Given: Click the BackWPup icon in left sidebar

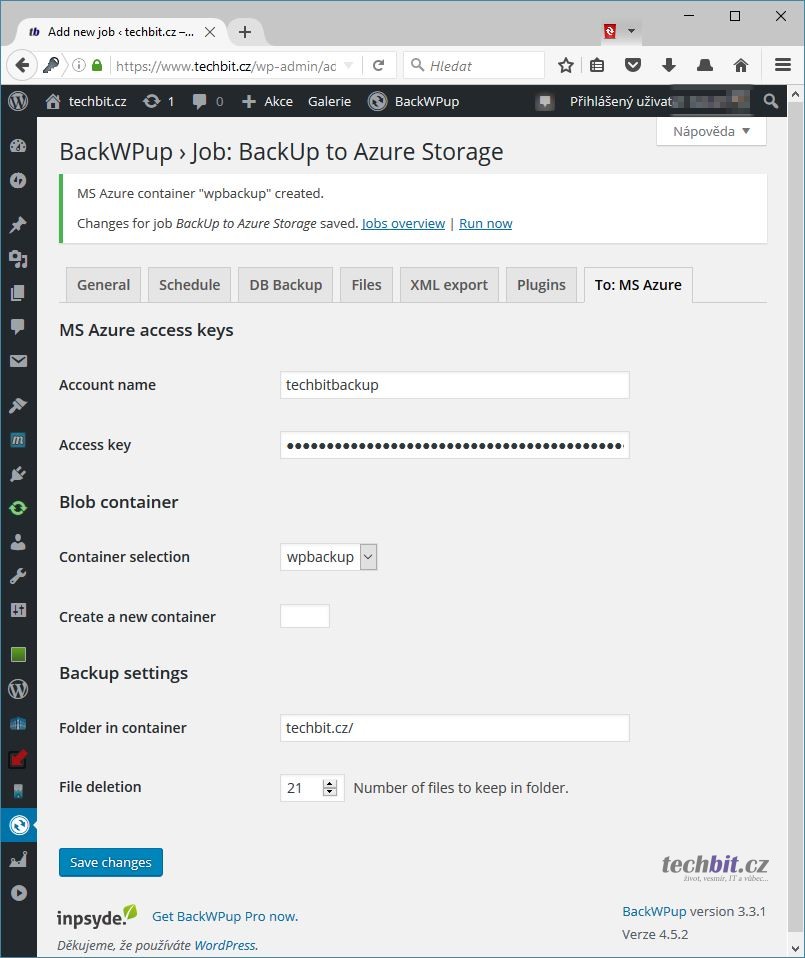Looking at the screenshot, I should pos(18,825).
